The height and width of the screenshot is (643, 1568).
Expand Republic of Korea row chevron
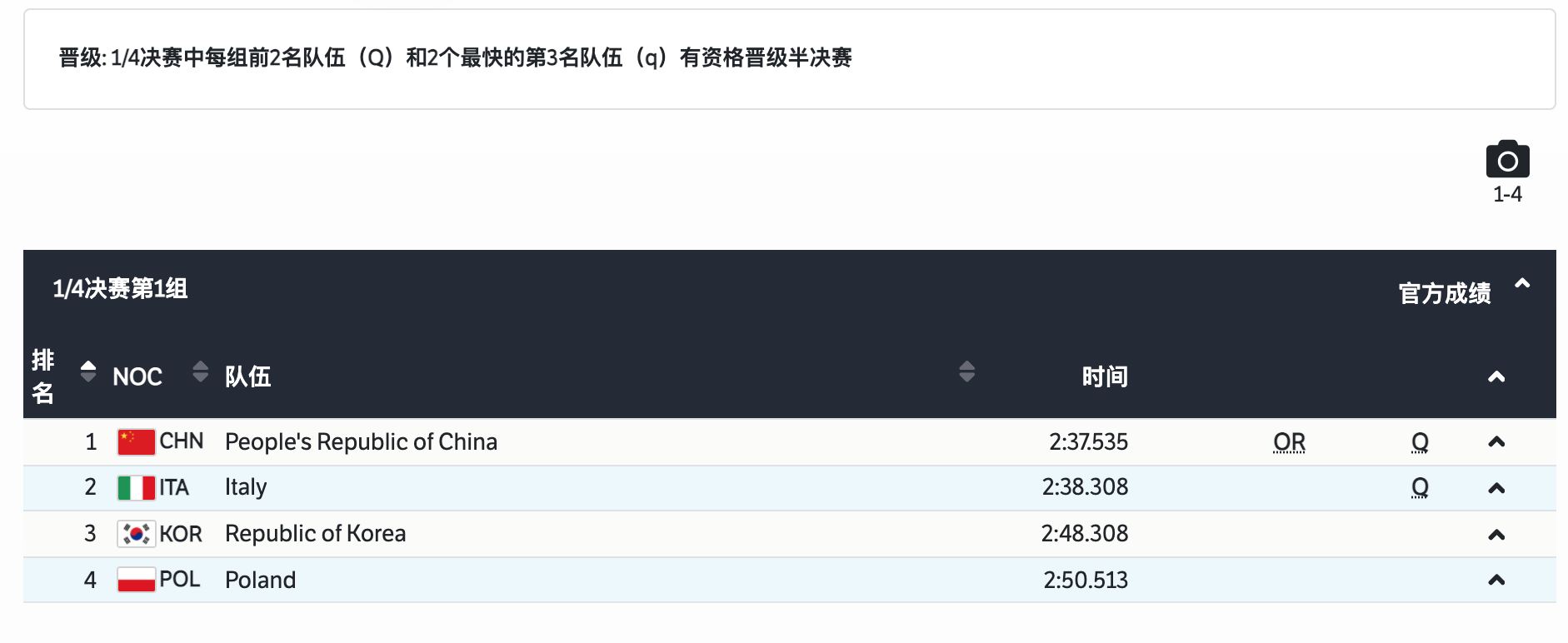tap(1496, 536)
